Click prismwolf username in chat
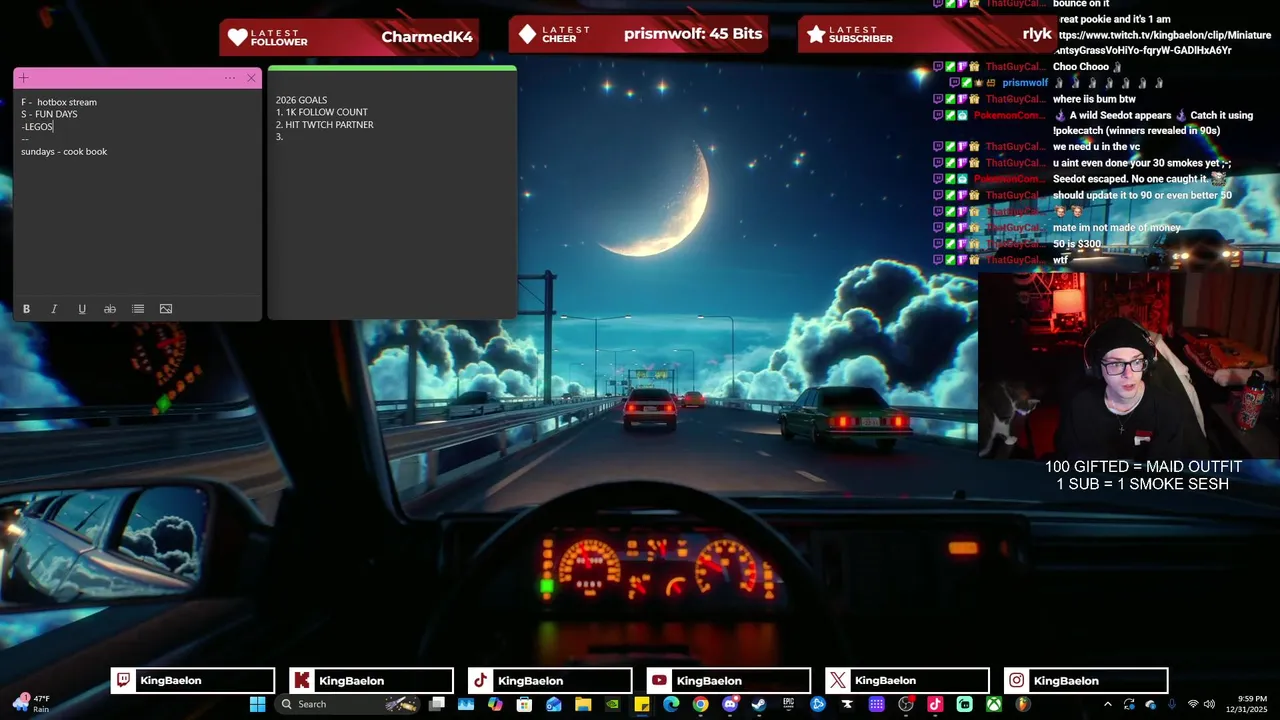The image size is (1280, 720). tap(1025, 83)
